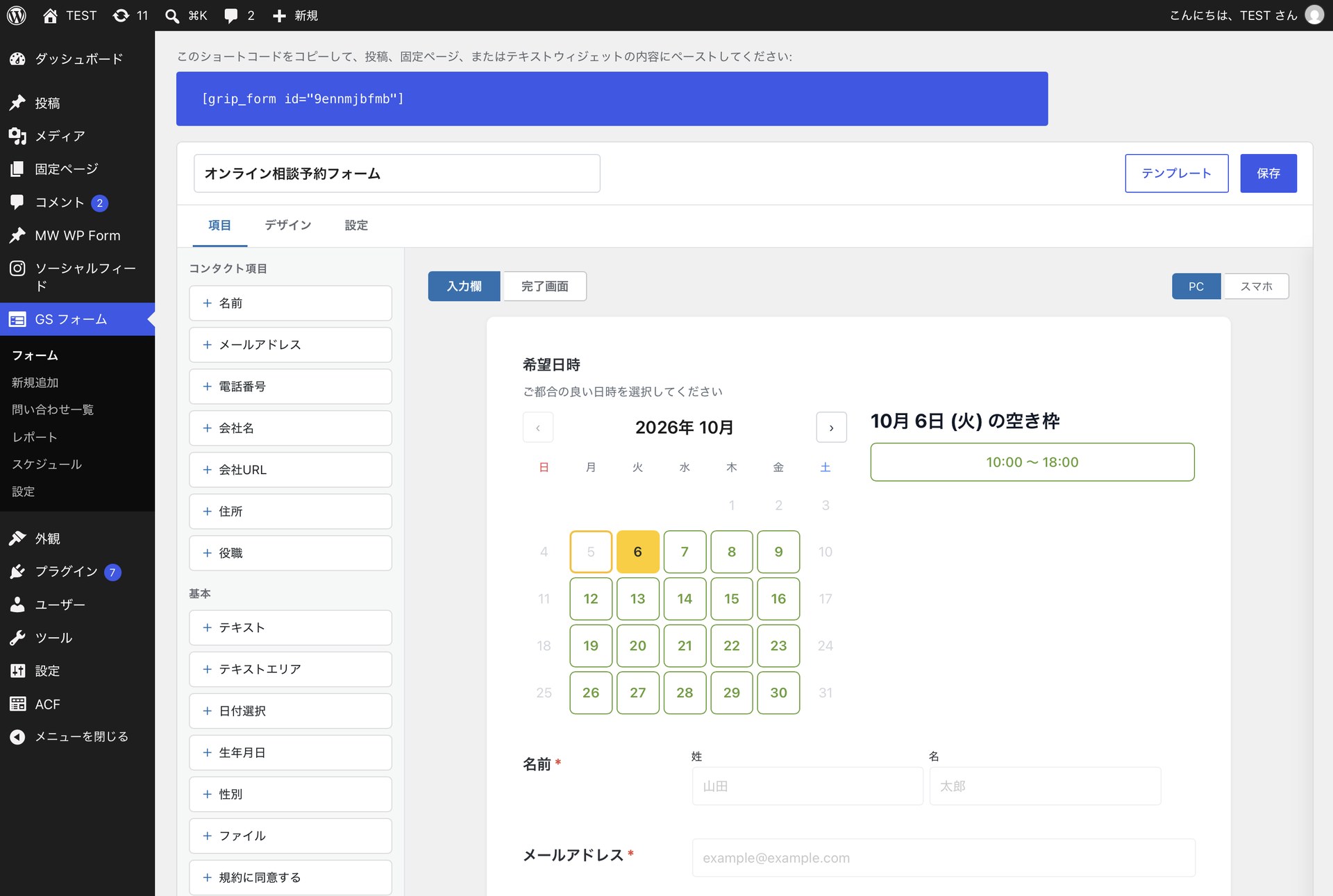Image resolution: width=1333 pixels, height=896 pixels.
Task: Add the 日付選択 basic field
Action: coord(290,711)
